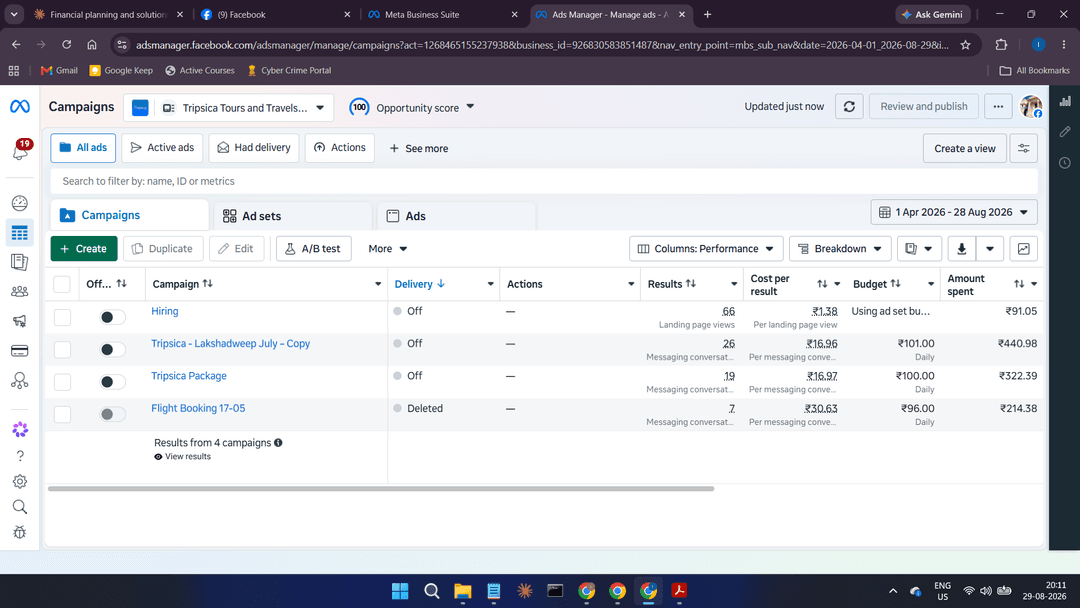Open the filter sliders settings icon
This screenshot has height=608, width=1080.
click(1024, 148)
